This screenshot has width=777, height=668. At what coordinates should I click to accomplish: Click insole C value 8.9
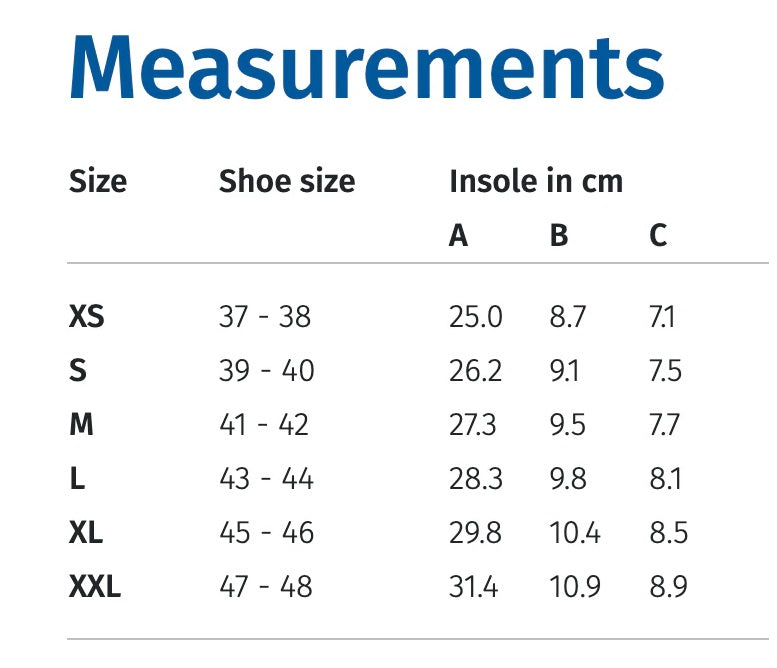point(668,587)
